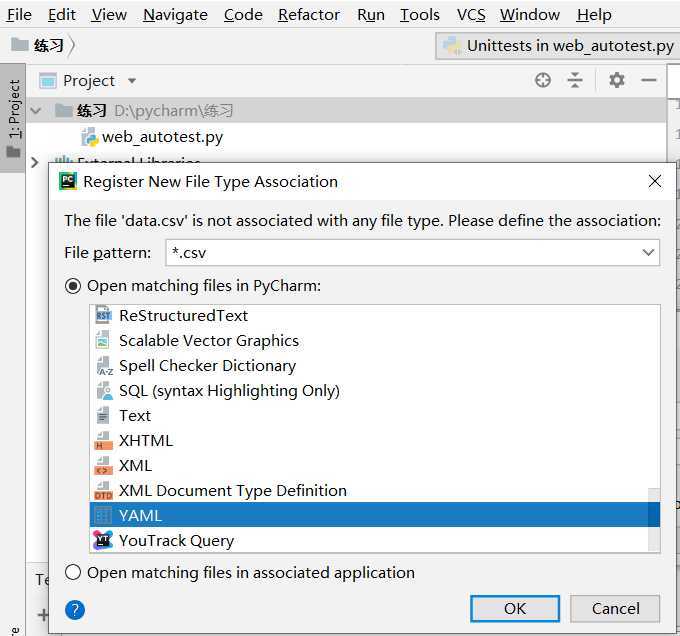Image resolution: width=680 pixels, height=636 pixels.
Task: Click the locate/scroll-from-source crosshair icon
Action: pos(543,80)
